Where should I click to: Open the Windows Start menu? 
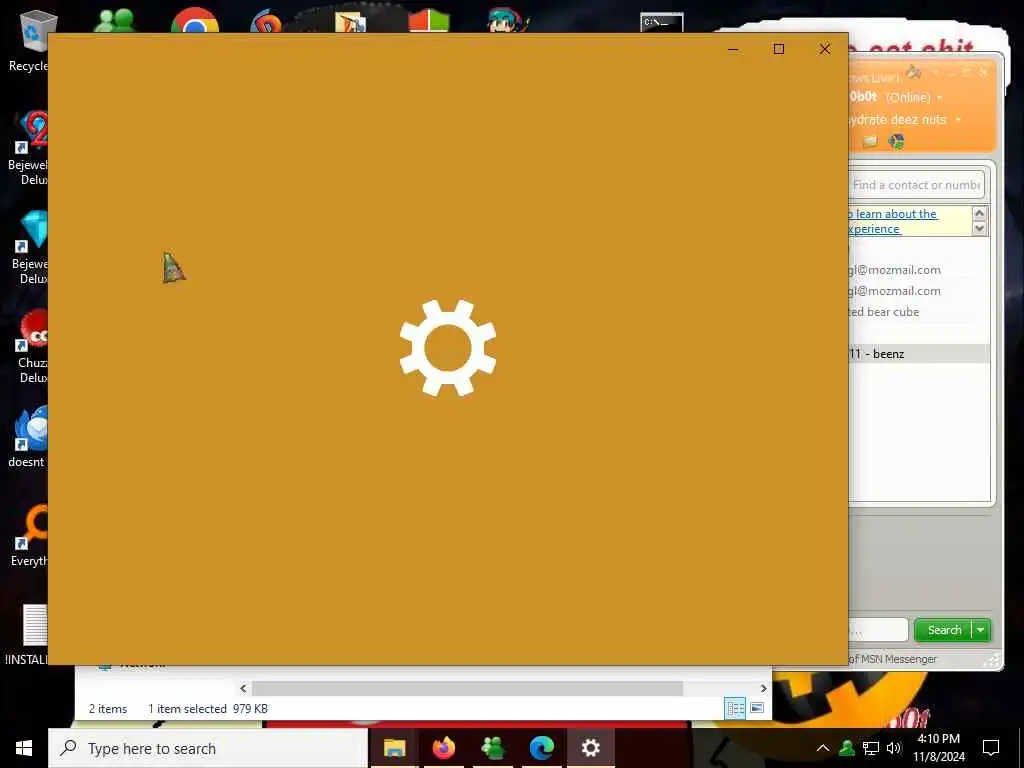24,748
